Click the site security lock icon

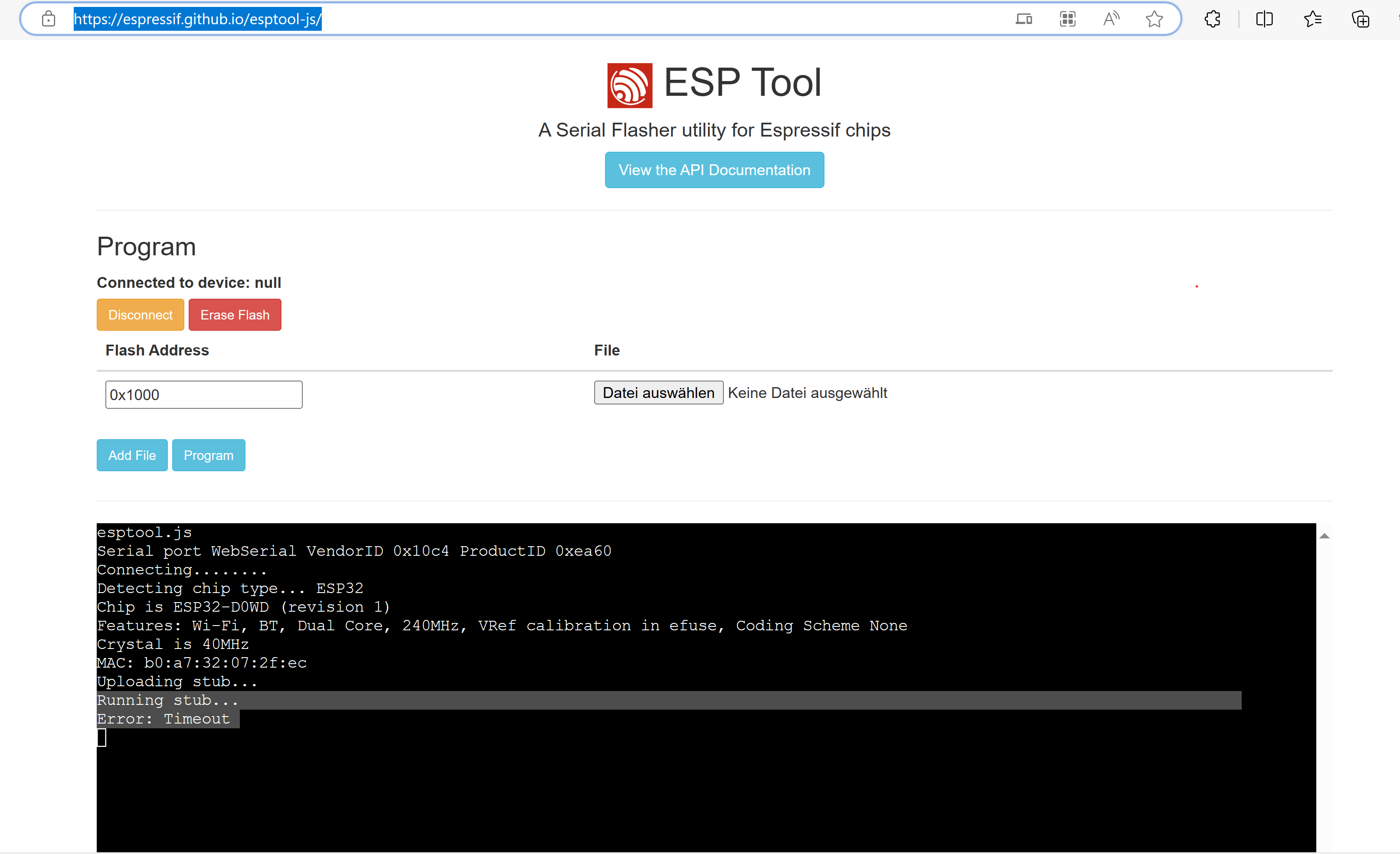[x=49, y=19]
